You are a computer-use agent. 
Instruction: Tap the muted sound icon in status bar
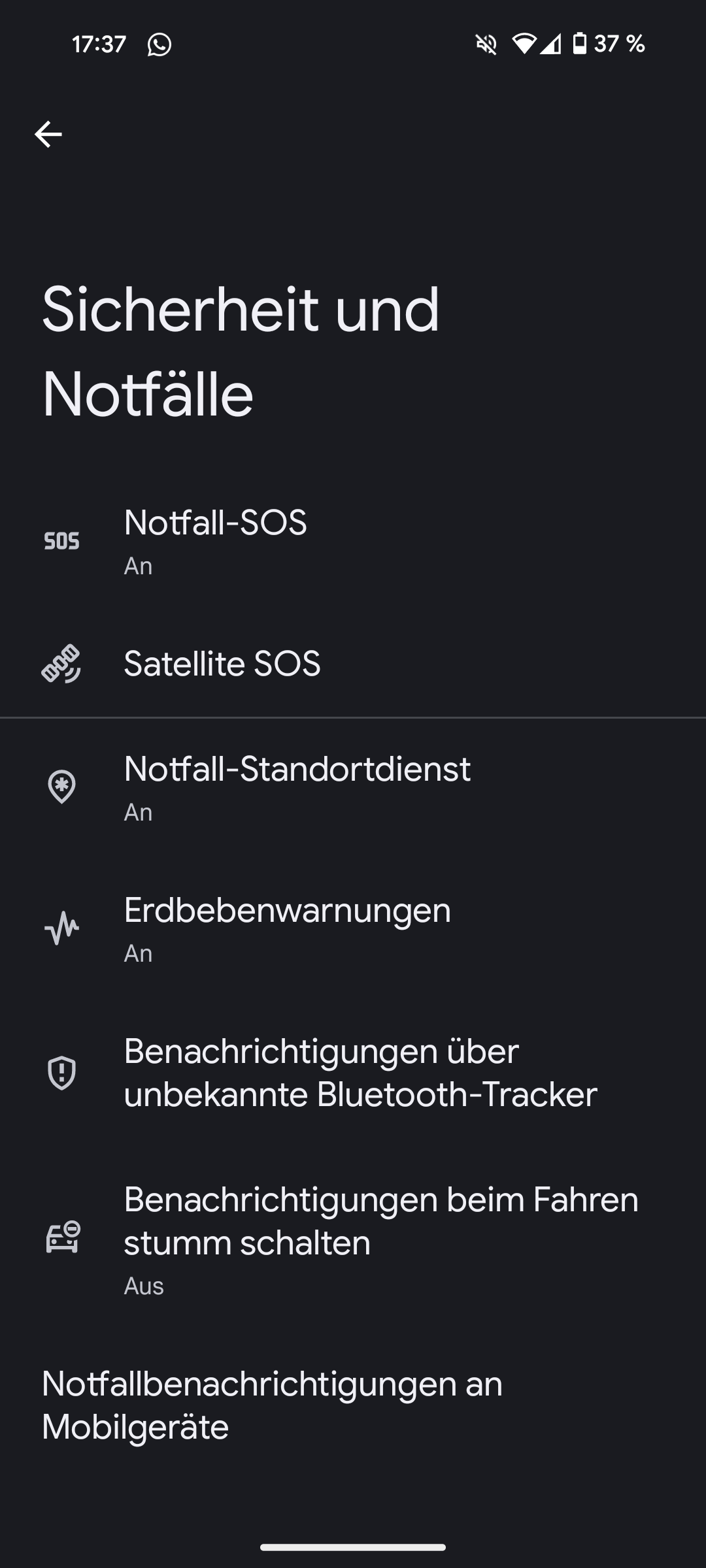[486, 44]
